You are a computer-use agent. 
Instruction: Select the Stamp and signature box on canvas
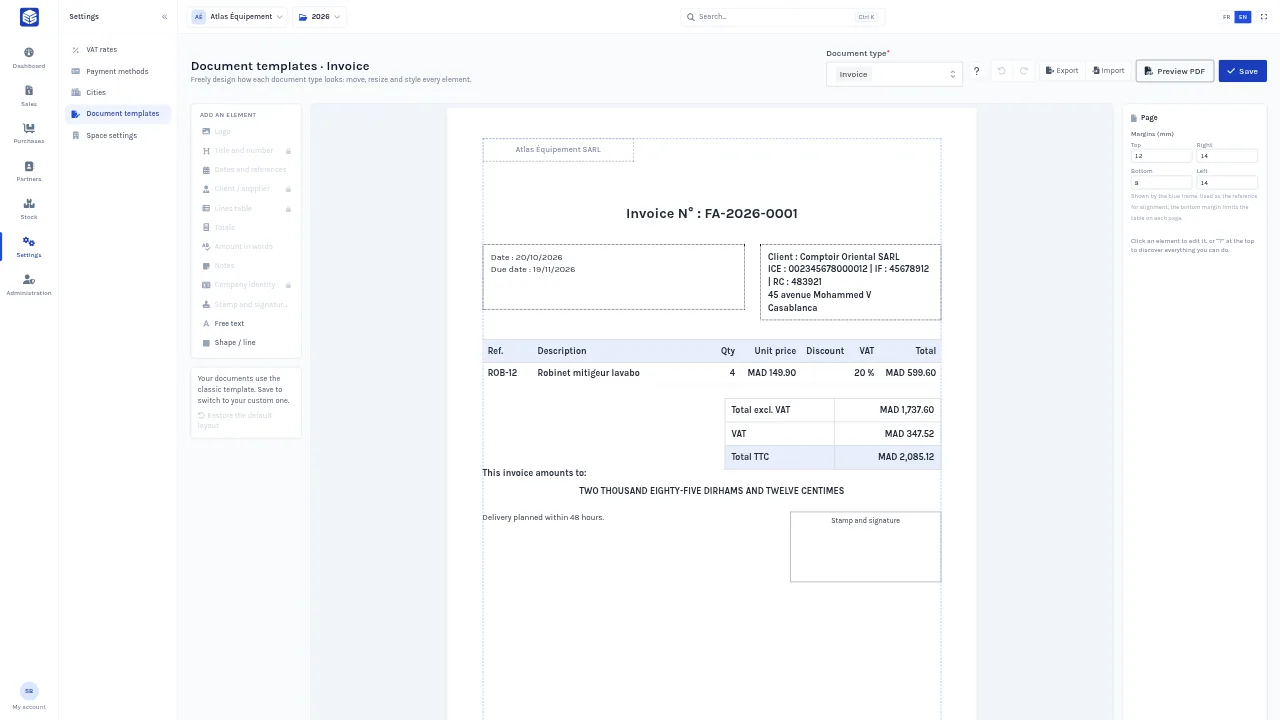pos(865,547)
